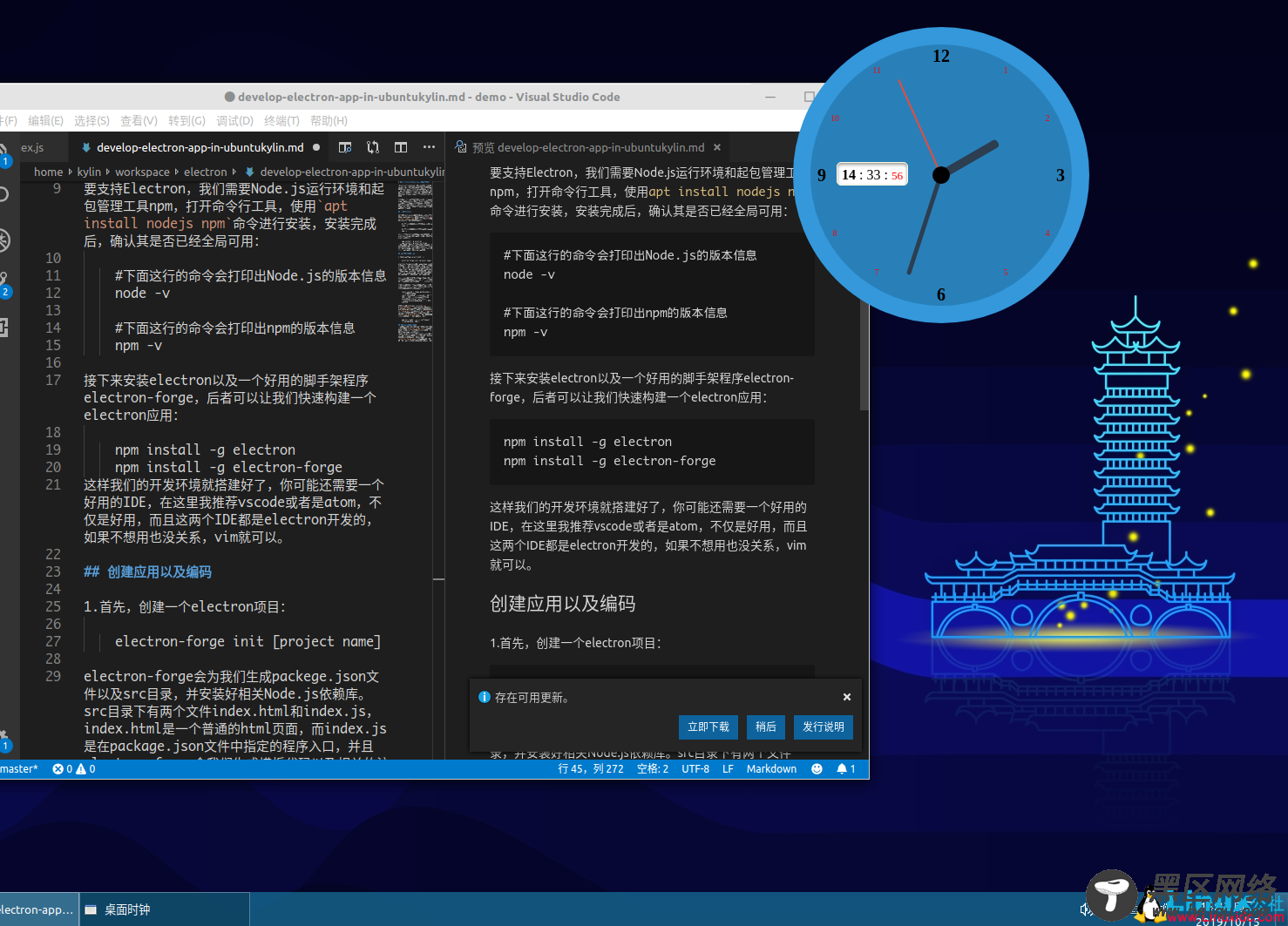Image resolution: width=1288 pixels, height=926 pixels.
Task: Click the 12 on the desktop clock
Action: pyautogui.click(x=941, y=56)
